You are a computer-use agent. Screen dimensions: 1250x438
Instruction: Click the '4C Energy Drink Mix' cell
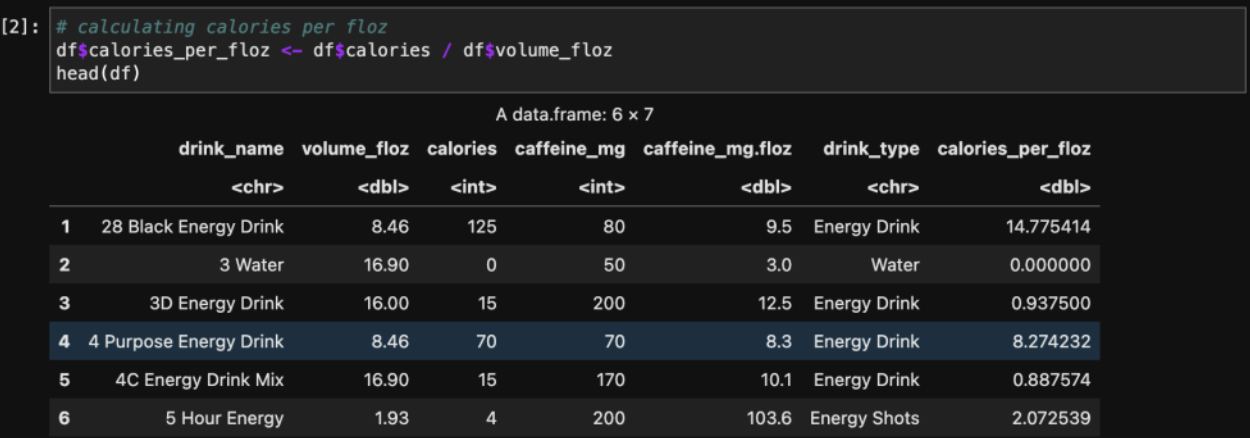pos(198,380)
